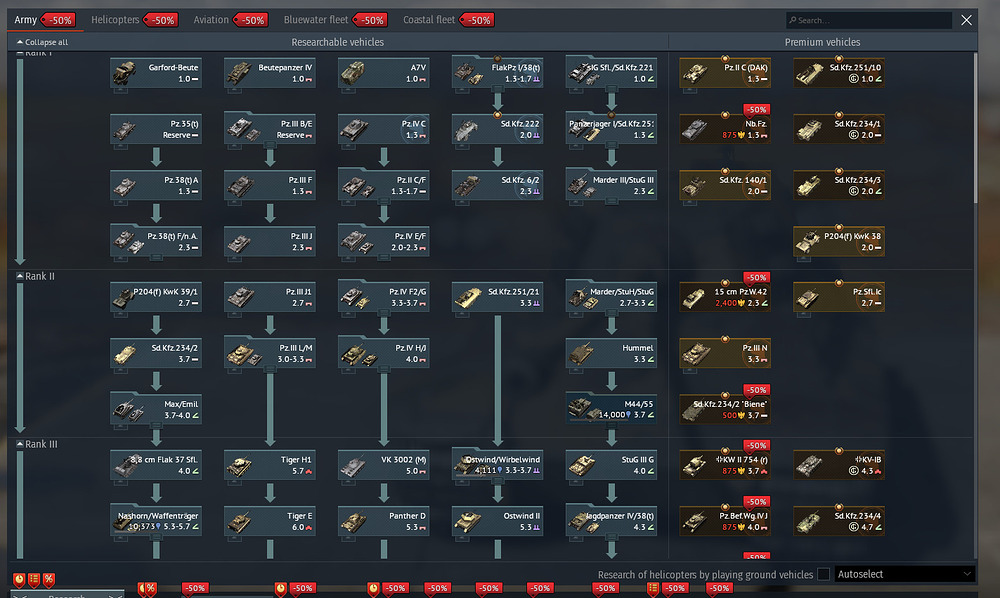Image resolution: width=1000 pixels, height=598 pixels.
Task: Select the Pz.II C (DAK) premium icon
Action: coord(694,73)
